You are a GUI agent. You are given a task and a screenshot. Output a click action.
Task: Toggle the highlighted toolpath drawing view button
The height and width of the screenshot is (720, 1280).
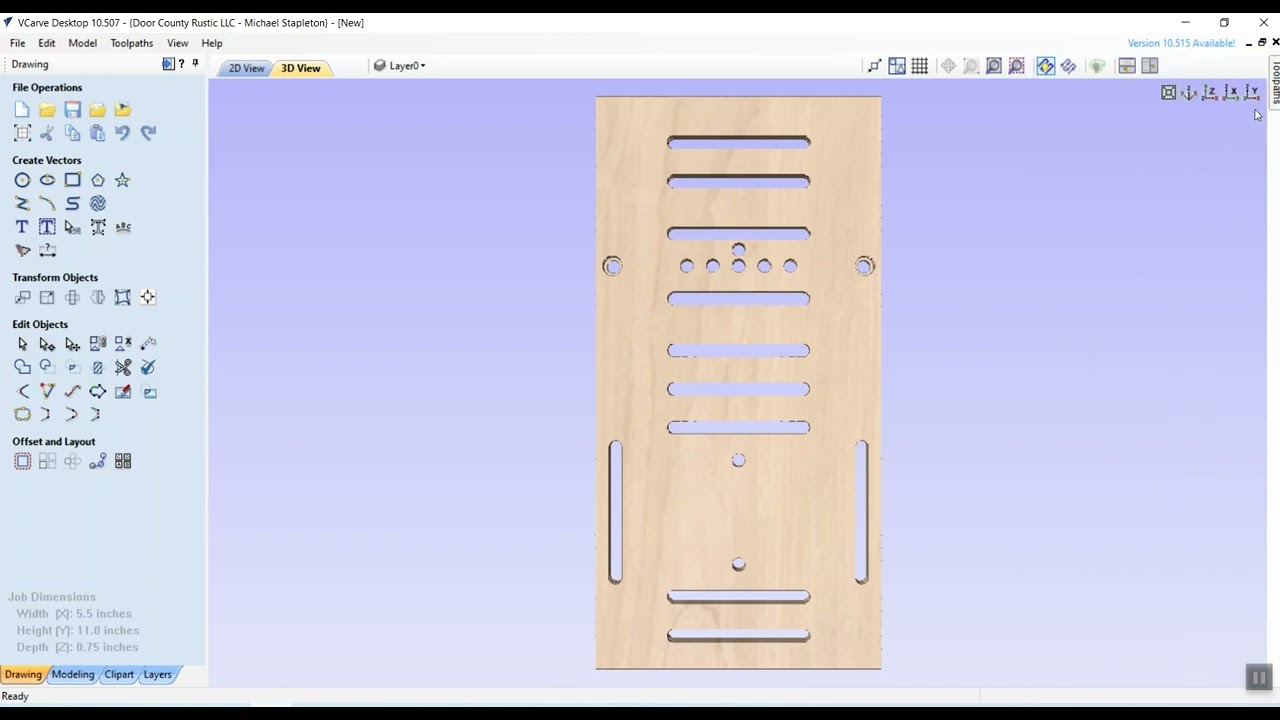(1045, 66)
